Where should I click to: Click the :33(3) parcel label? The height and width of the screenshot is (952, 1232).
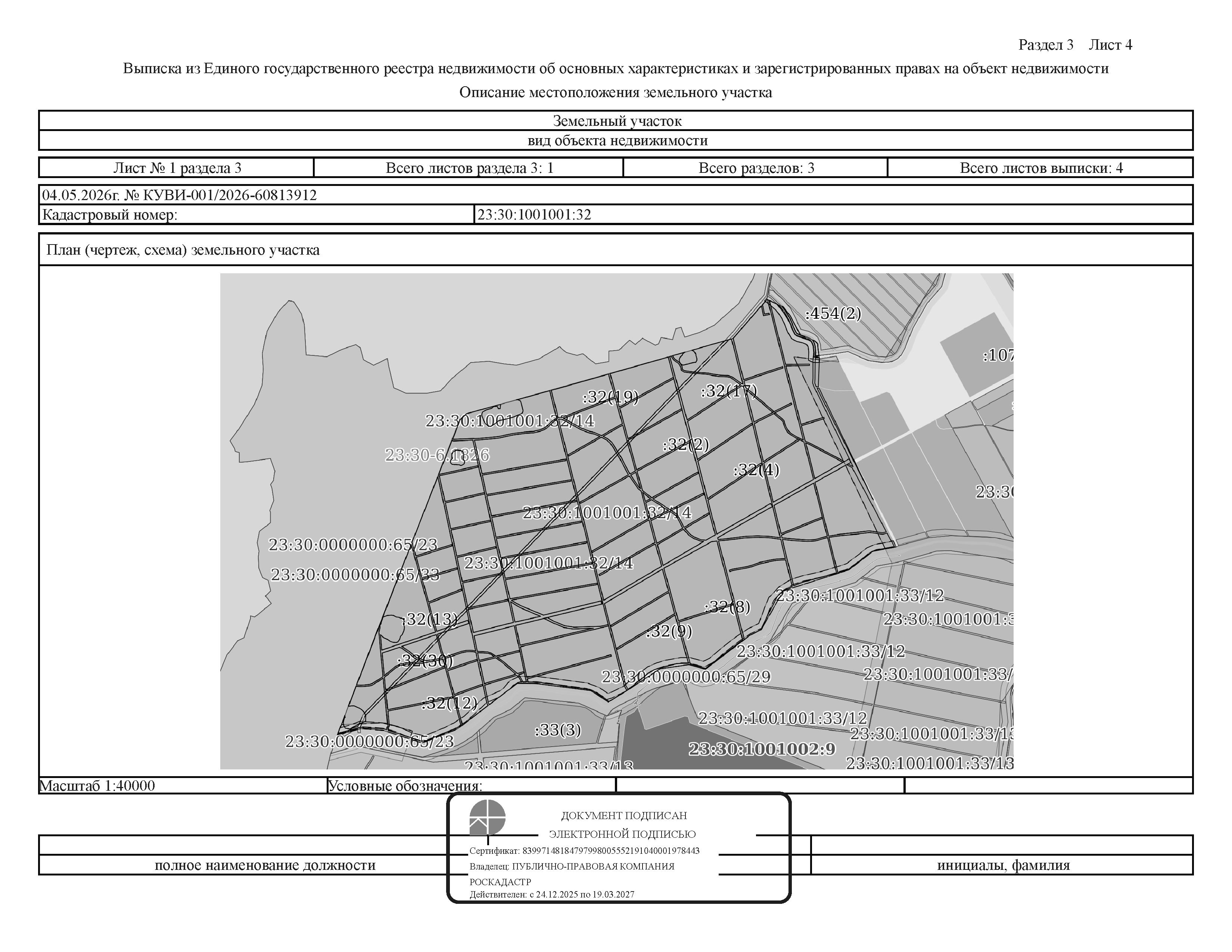coord(557,729)
